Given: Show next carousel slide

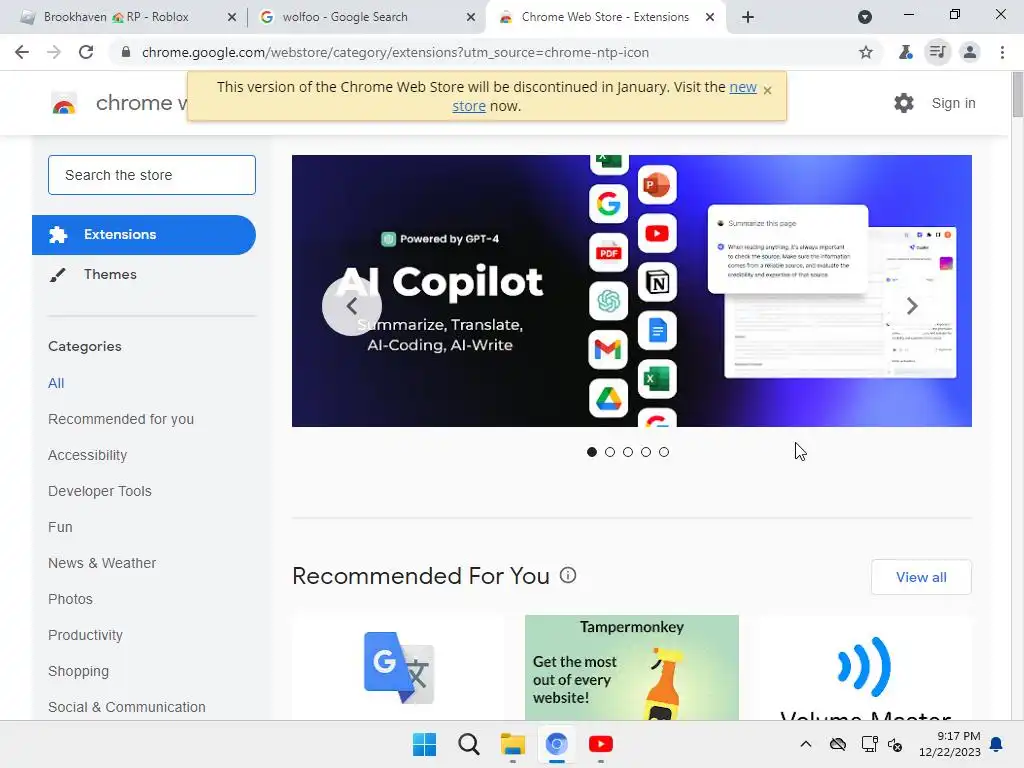Looking at the screenshot, I should [x=912, y=306].
